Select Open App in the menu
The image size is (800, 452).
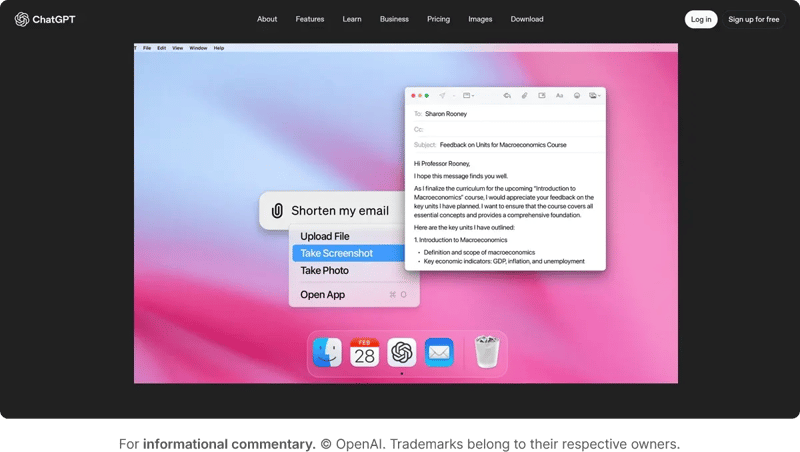coord(354,294)
